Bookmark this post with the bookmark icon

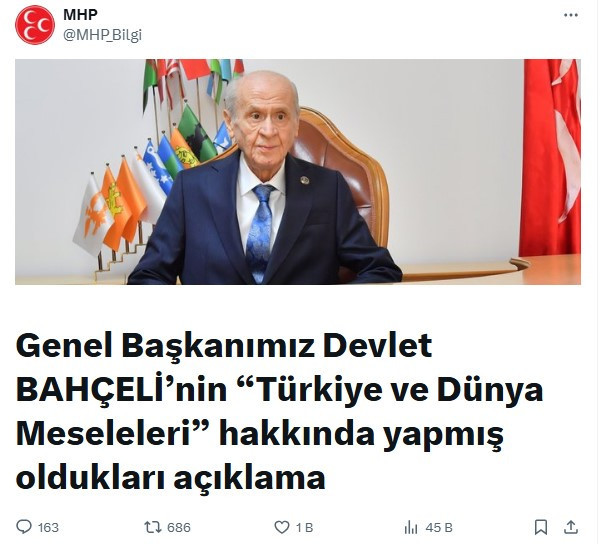541,527
